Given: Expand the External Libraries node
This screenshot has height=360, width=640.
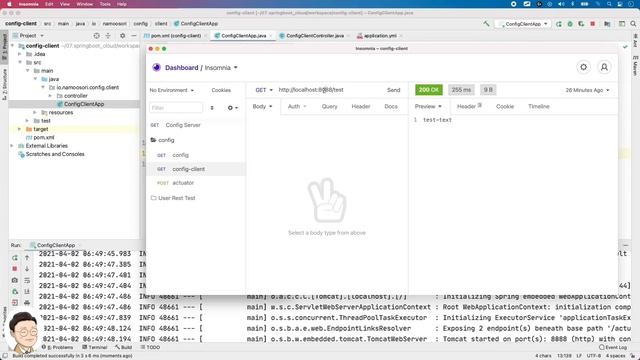Looking at the screenshot, I should point(11,146).
